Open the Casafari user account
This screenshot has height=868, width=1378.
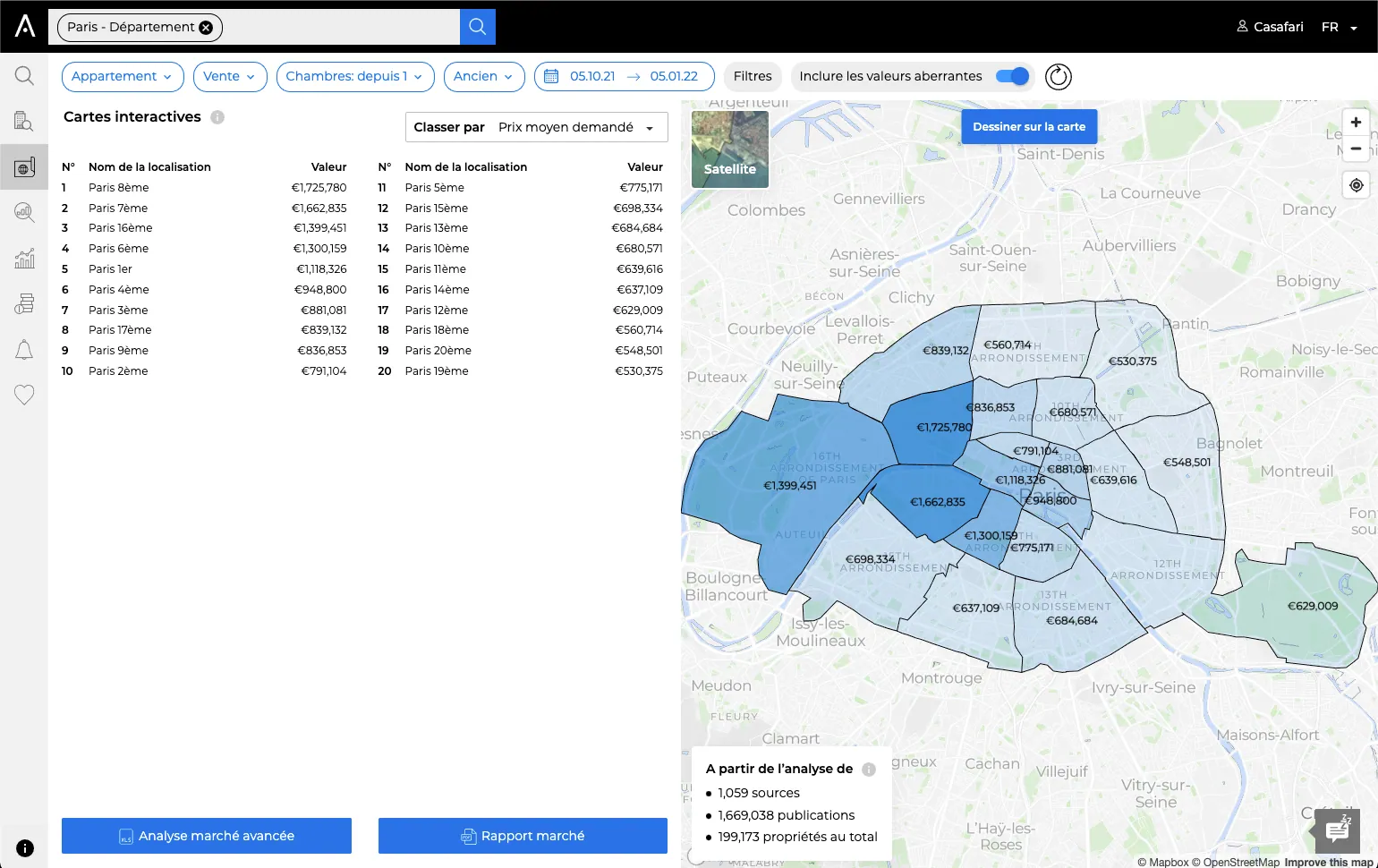click(x=1270, y=27)
